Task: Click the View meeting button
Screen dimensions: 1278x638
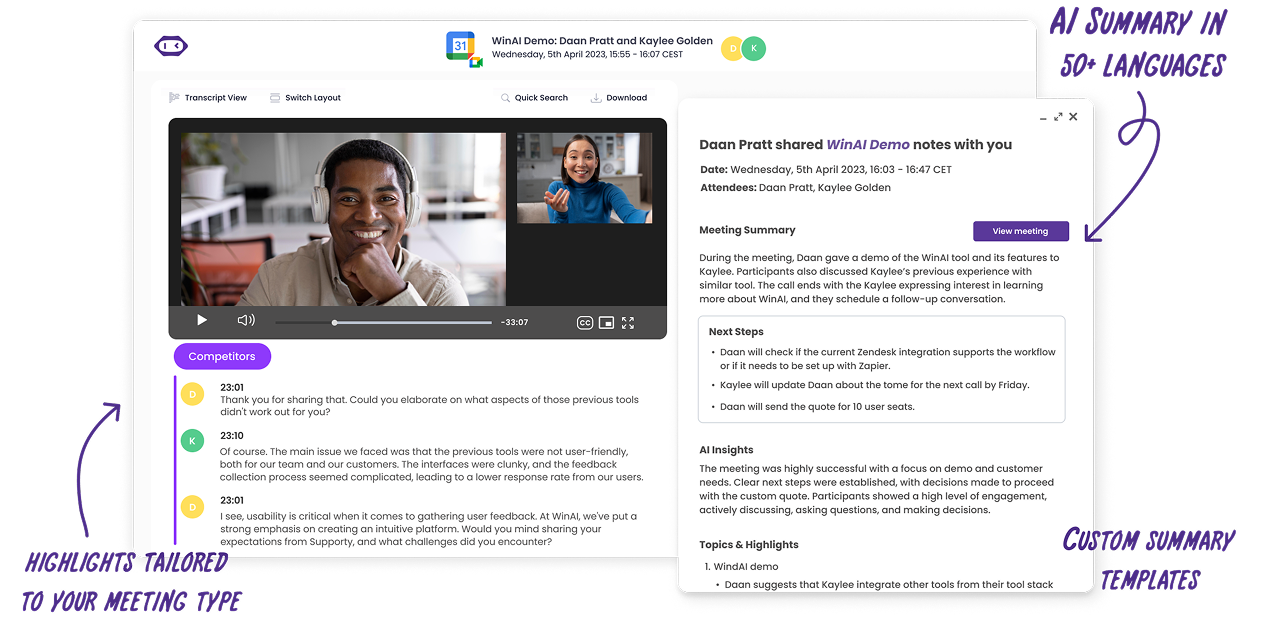Action: pyautogui.click(x=1021, y=231)
